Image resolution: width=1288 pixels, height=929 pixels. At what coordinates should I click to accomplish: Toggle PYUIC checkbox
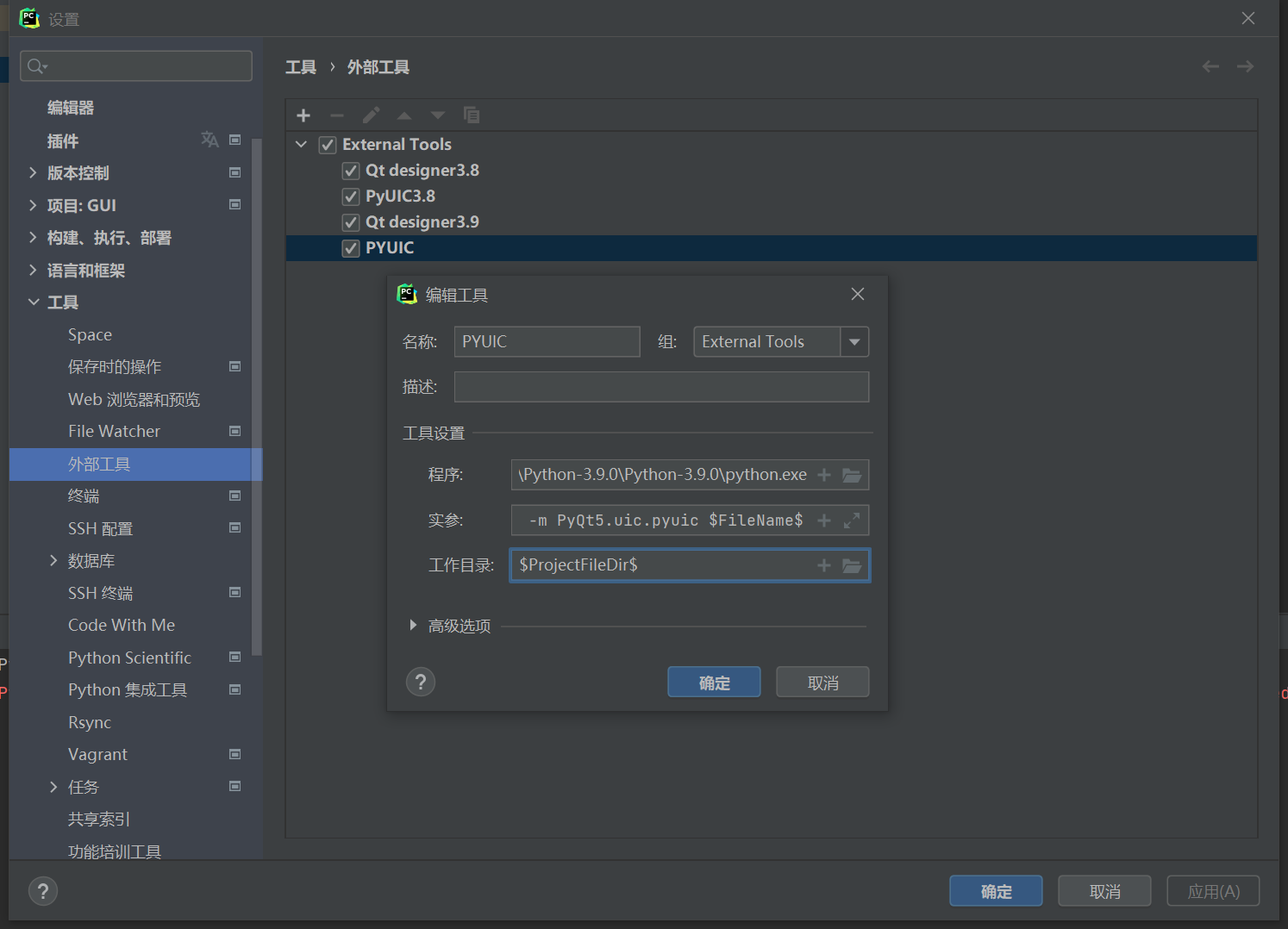[351, 248]
